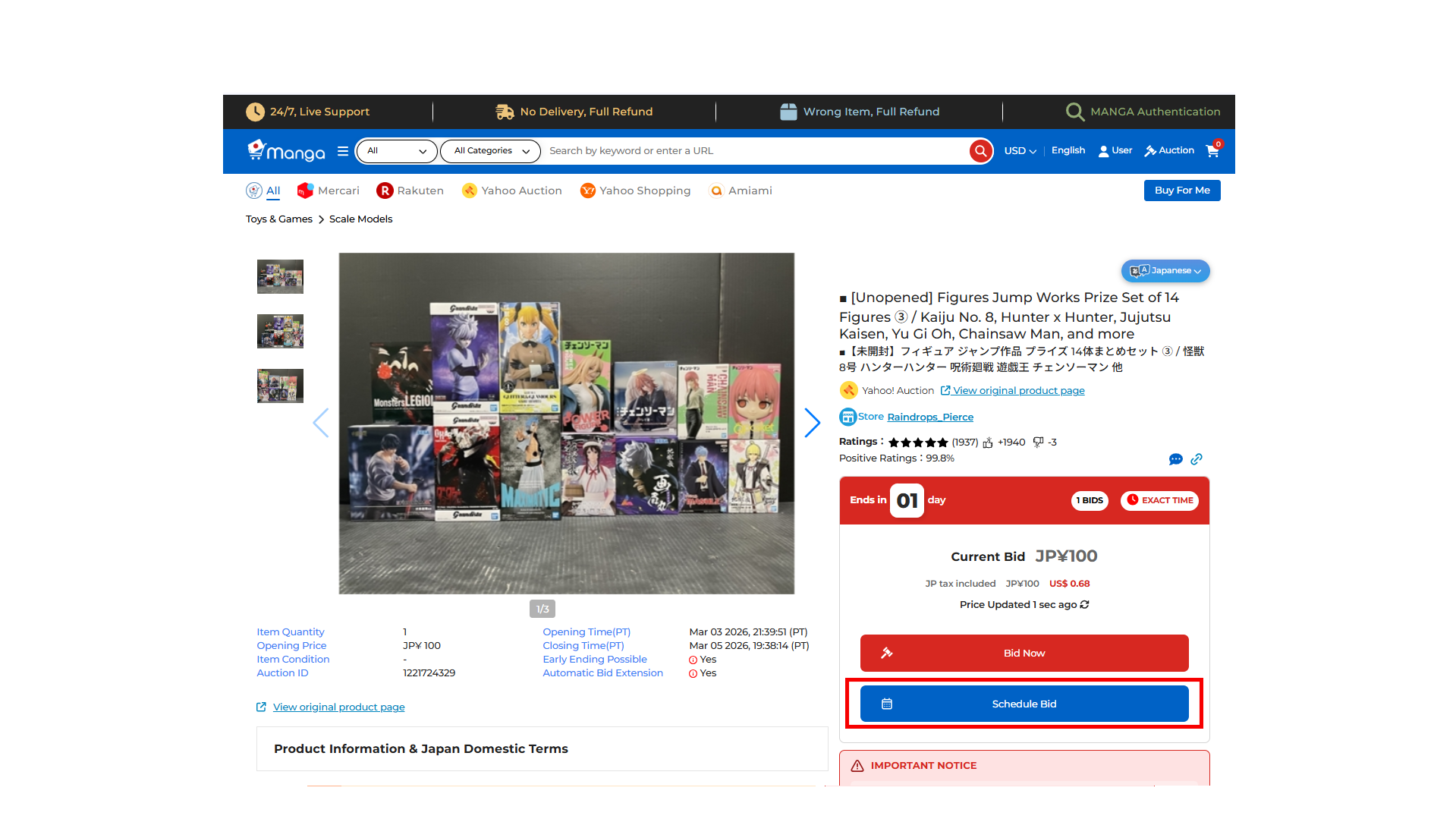Viewport: 1456px width, 819px height.
Task: Select the second product thumbnail
Action: pos(280,332)
